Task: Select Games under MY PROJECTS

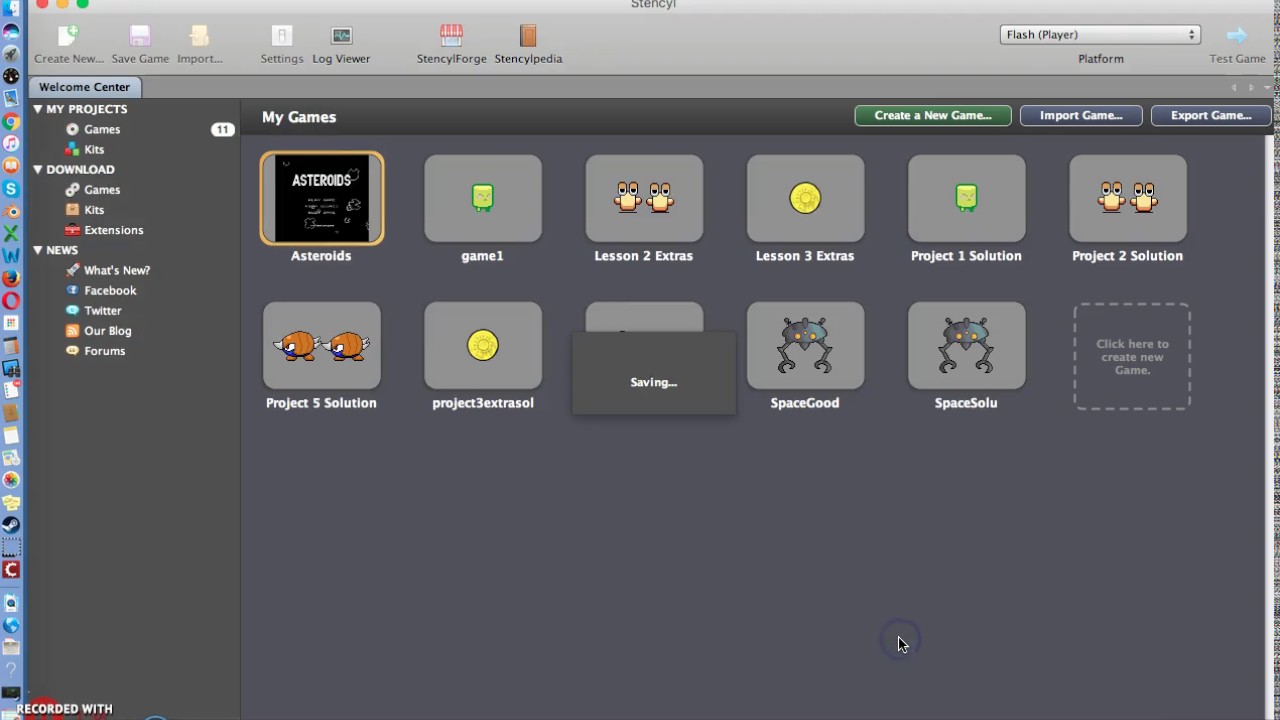Action: [102, 129]
